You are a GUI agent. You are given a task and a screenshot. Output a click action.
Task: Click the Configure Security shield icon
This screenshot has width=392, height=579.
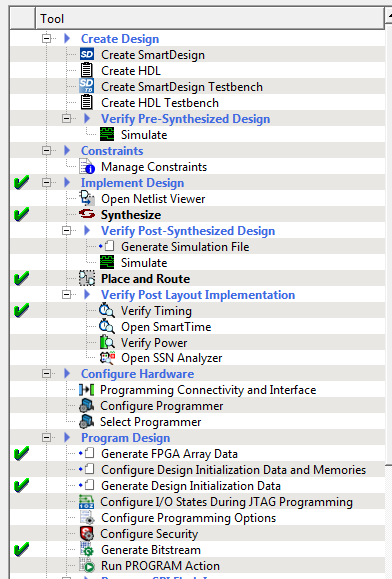click(87, 534)
